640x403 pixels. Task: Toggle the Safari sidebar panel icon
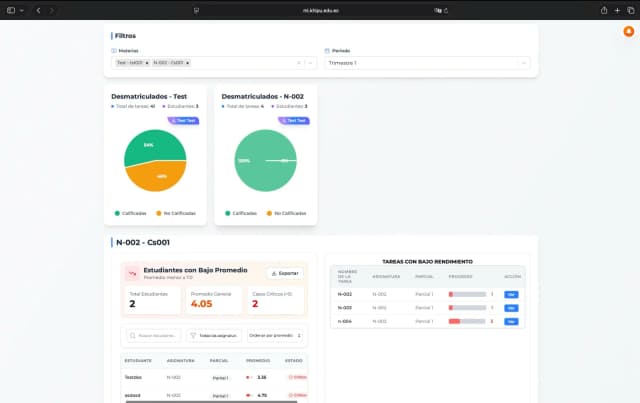click(11, 10)
